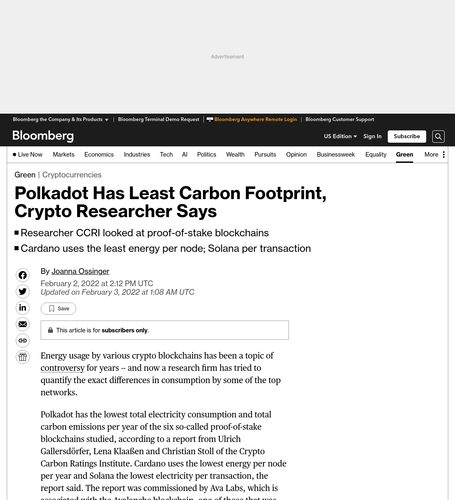Image resolution: width=455 pixels, height=500 pixels.
Task: Share the article on Twitter
Action: coord(23,291)
